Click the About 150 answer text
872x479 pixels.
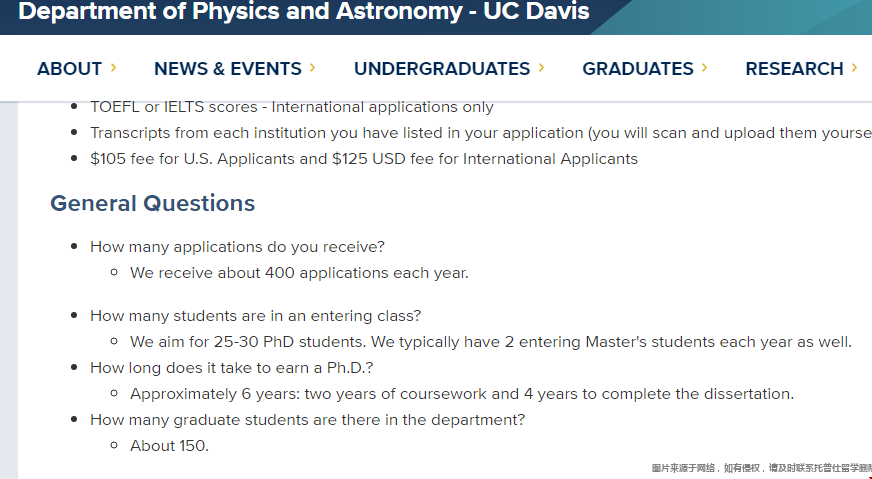(170, 446)
